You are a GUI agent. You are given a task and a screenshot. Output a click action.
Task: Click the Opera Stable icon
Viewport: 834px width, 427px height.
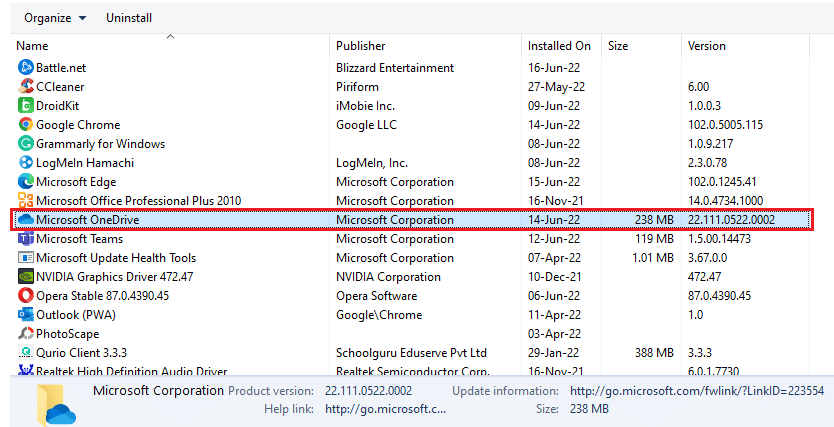(x=26, y=296)
